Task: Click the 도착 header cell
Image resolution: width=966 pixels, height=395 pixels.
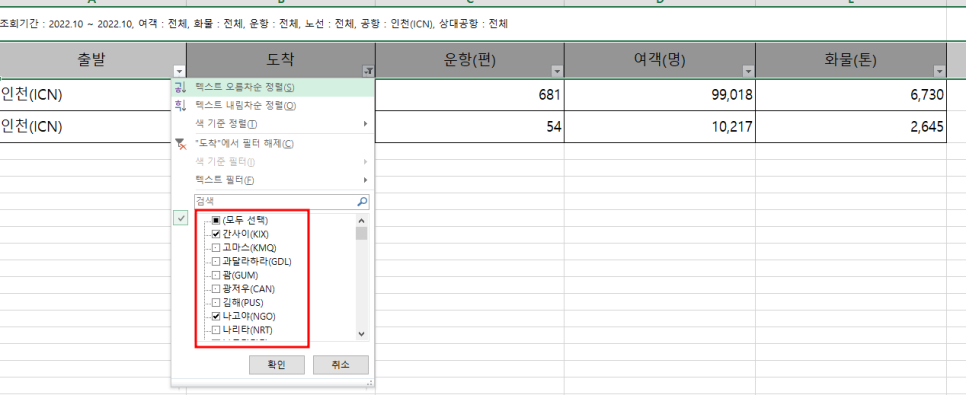Action: [280, 60]
